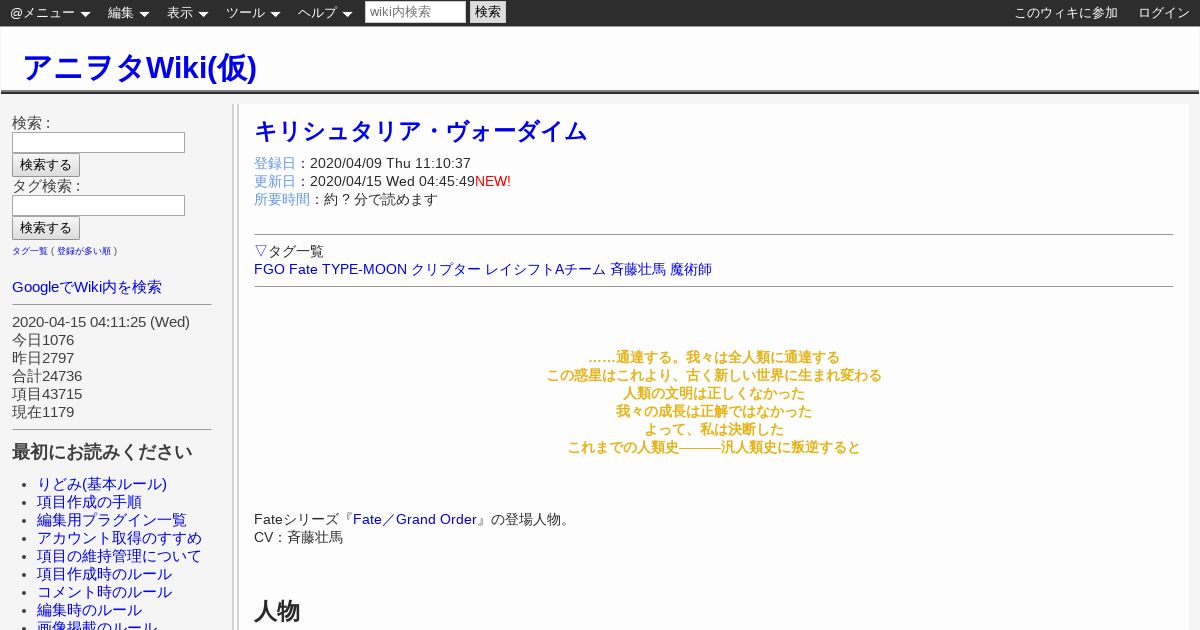Focus the wiki内検索 search field
The height and width of the screenshot is (630, 1200).
[415, 12]
